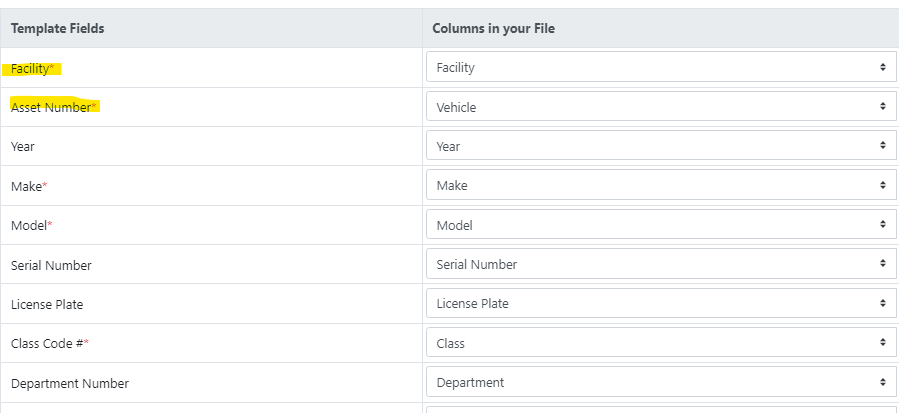Screen dimensions: 899x413
Task: Click the Class Code # field label
Action: tap(50, 343)
